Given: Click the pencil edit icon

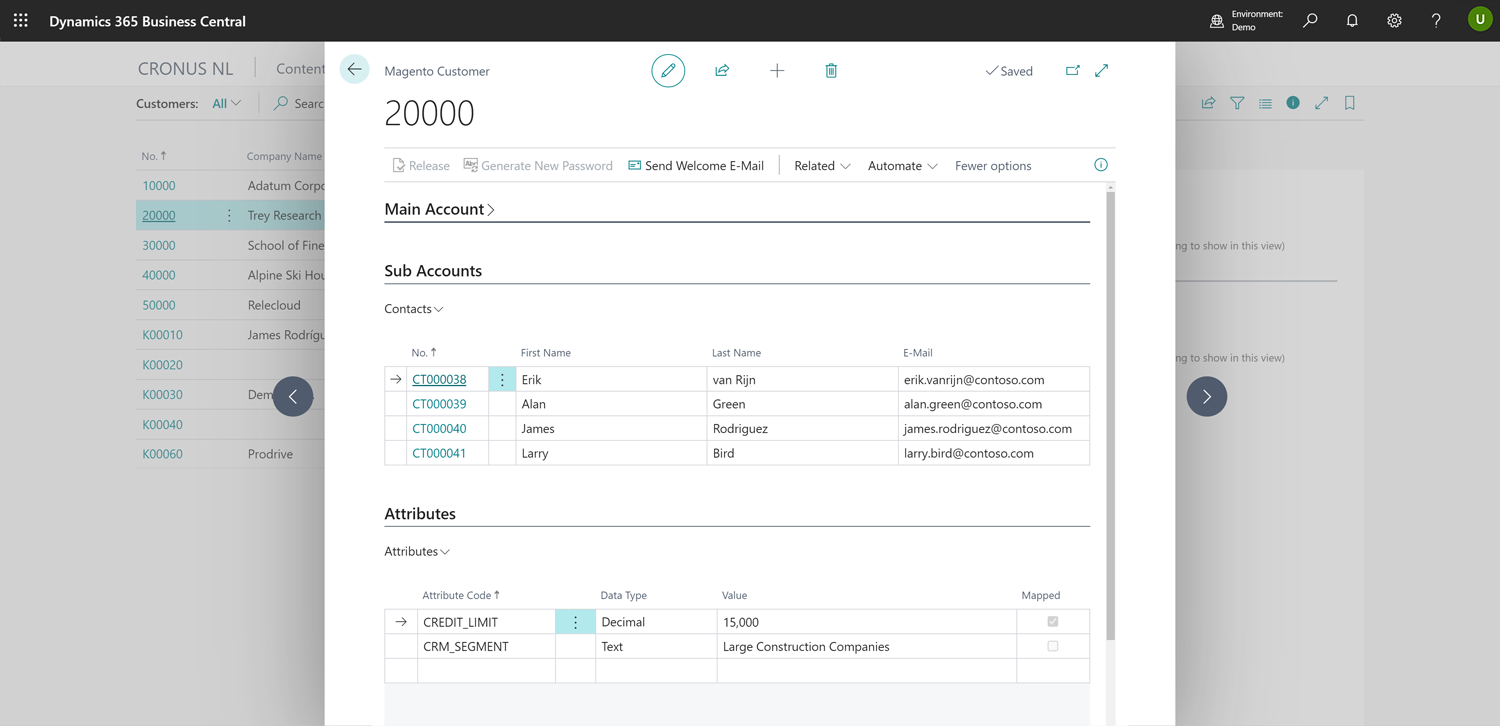Looking at the screenshot, I should [668, 71].
